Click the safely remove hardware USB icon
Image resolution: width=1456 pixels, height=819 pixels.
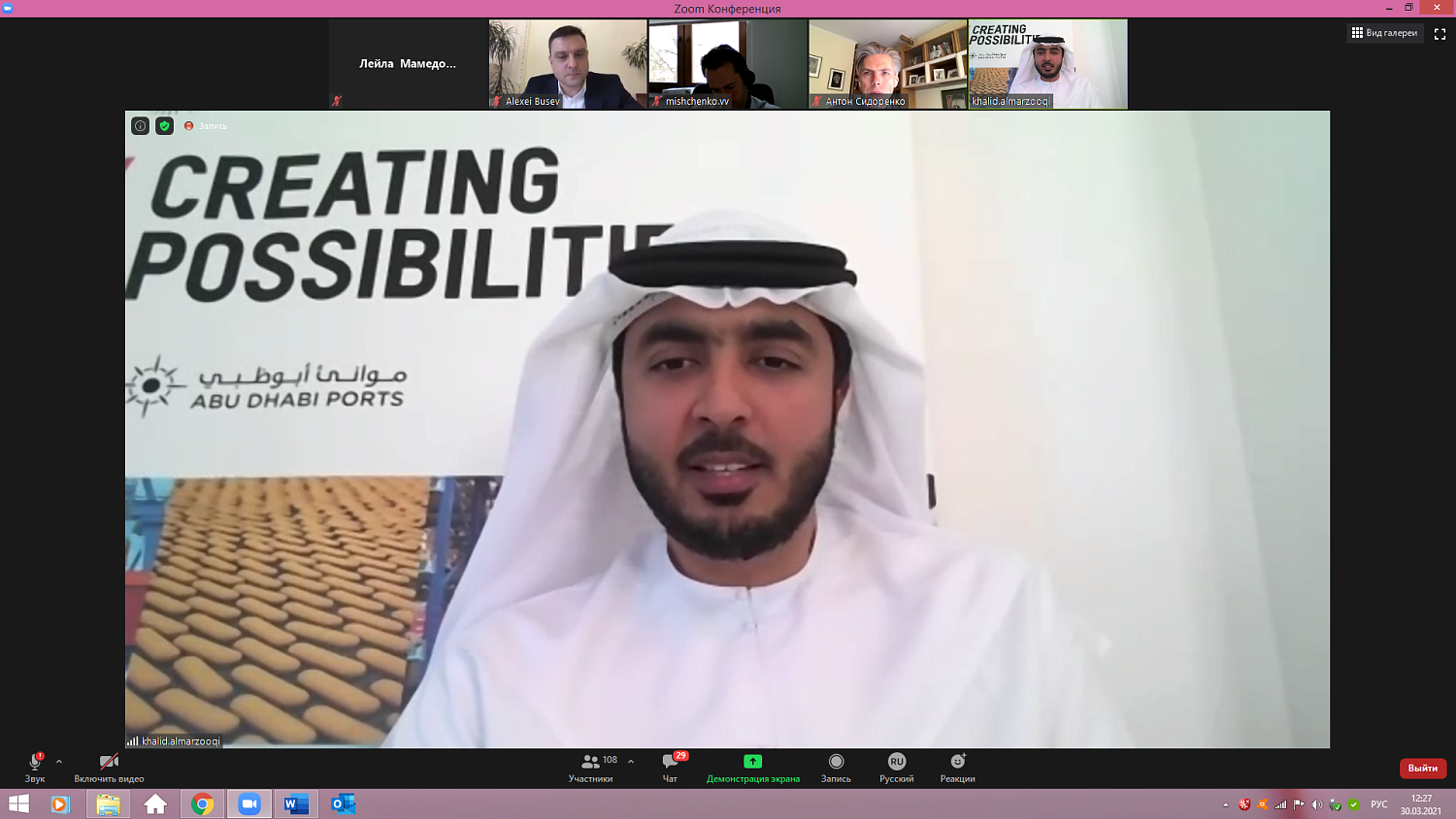point(1336,804)
